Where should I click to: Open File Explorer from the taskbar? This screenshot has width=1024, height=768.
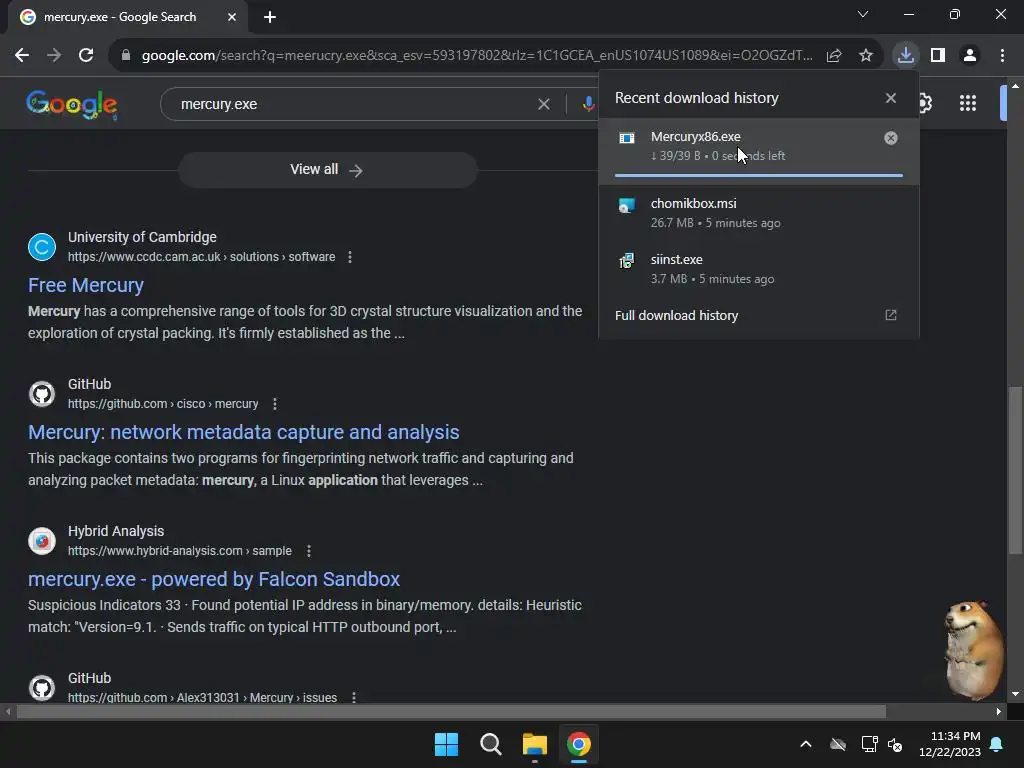[535, 744]
